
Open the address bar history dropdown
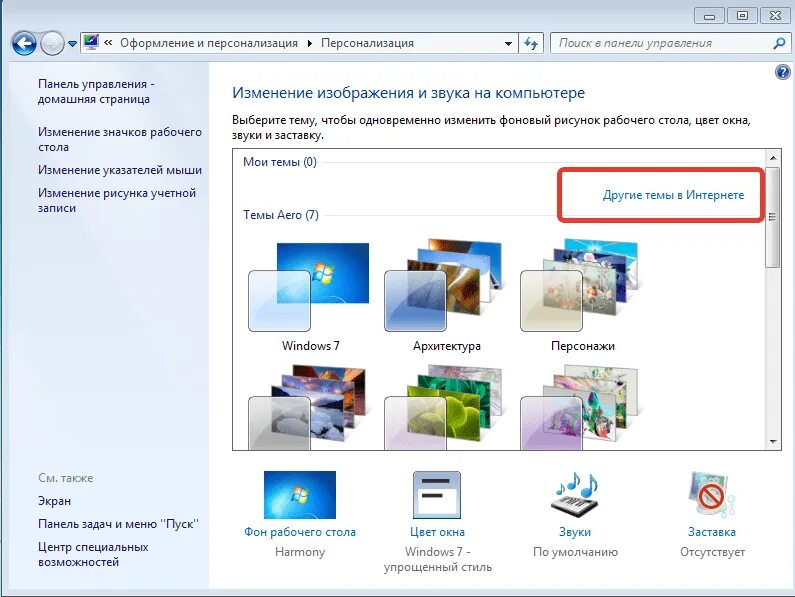tap(508, 44)
